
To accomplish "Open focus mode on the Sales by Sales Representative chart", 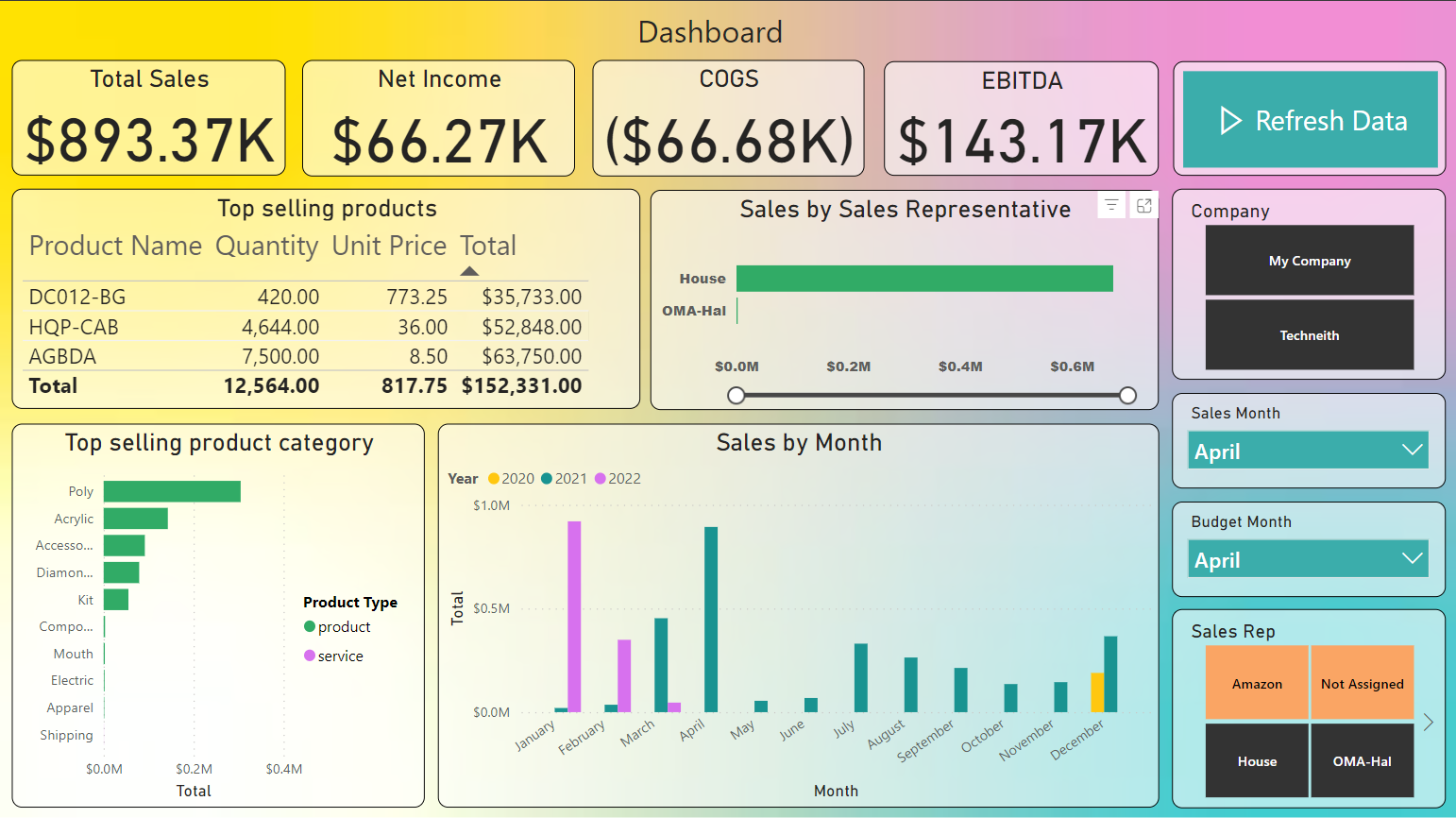I will (x=1143, y=204).
